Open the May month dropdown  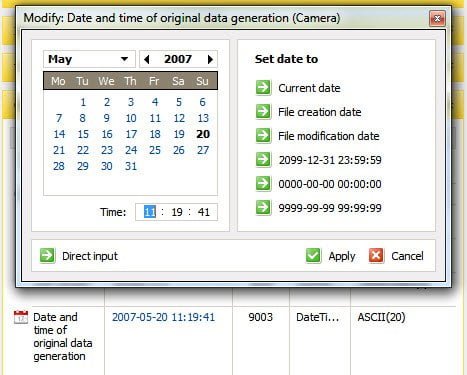pos(89,59)
